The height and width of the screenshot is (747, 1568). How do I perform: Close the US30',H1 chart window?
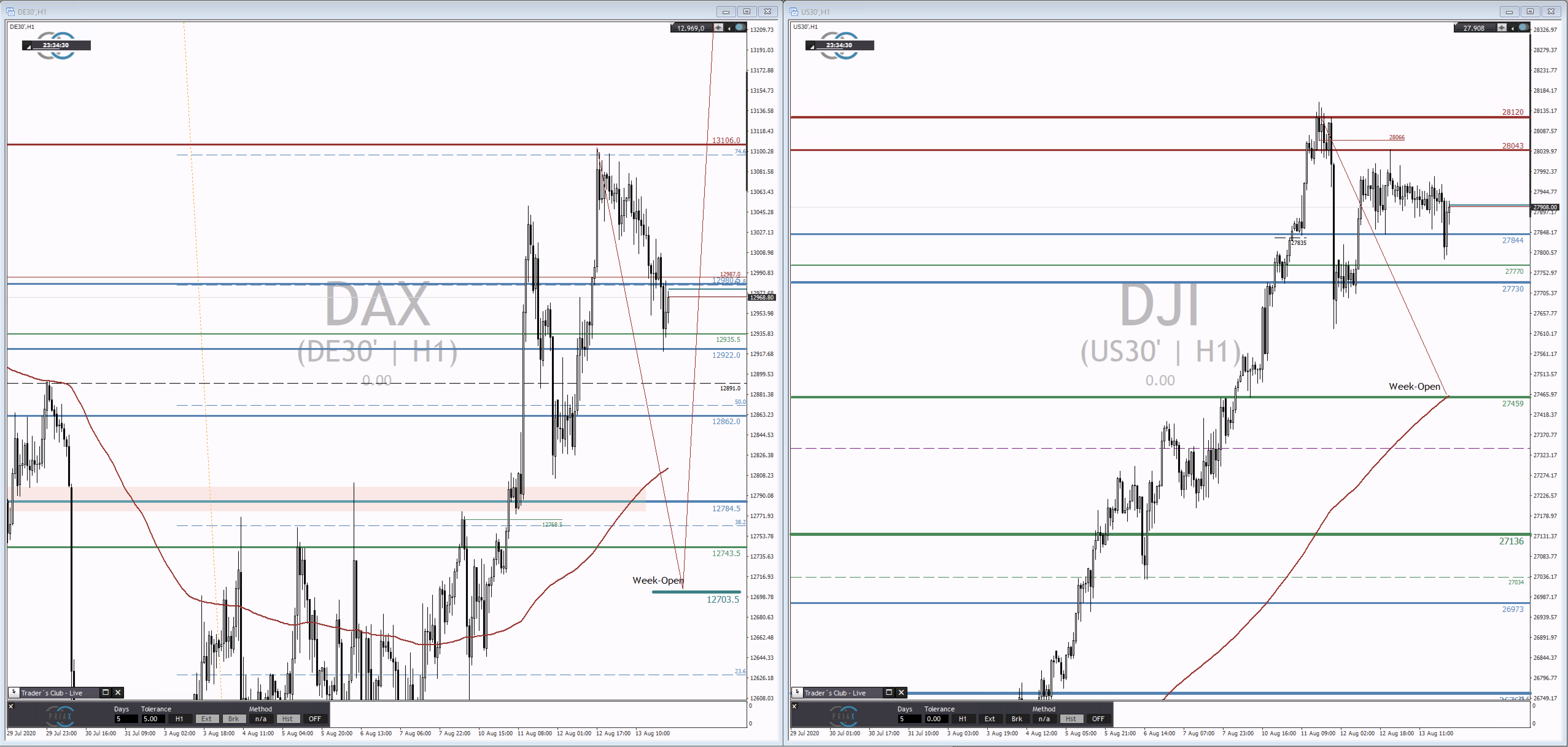pos(1551,12)
